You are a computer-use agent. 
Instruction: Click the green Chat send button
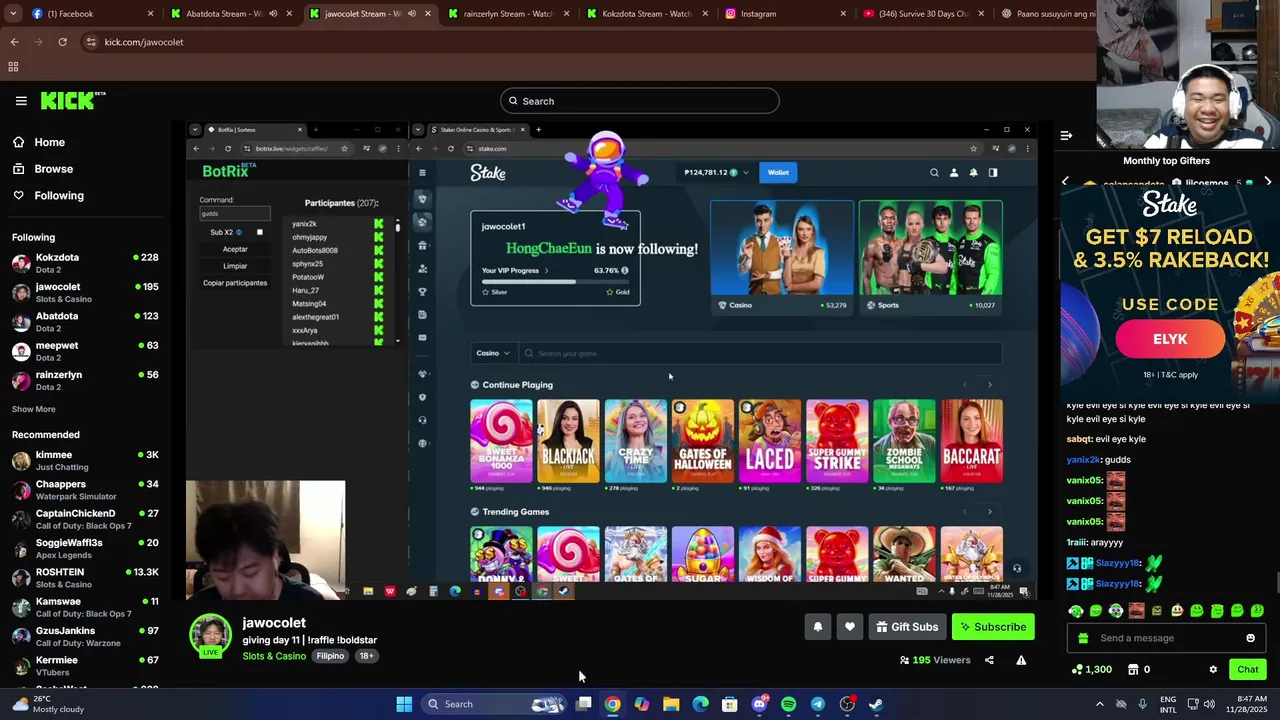[1247, 670]
